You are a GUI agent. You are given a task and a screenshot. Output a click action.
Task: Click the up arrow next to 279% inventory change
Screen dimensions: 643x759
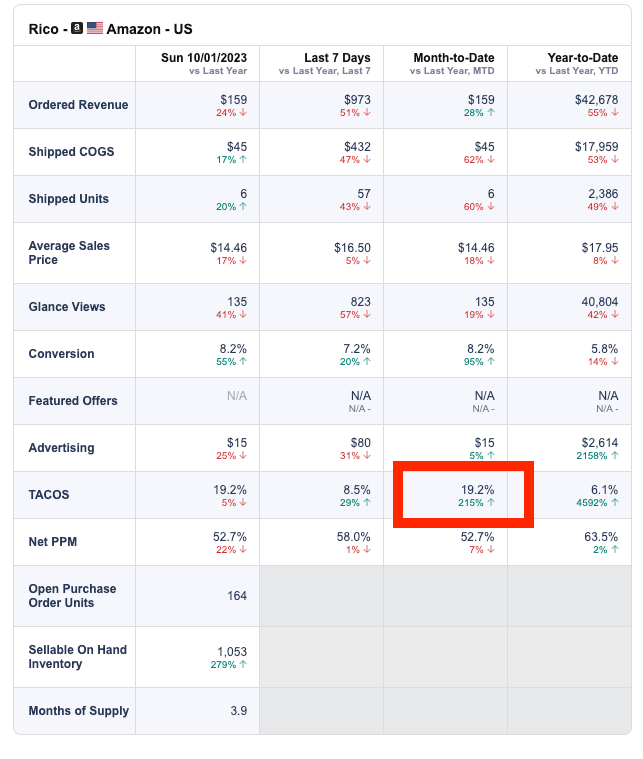pyautogui.click(x=243, y=664)
